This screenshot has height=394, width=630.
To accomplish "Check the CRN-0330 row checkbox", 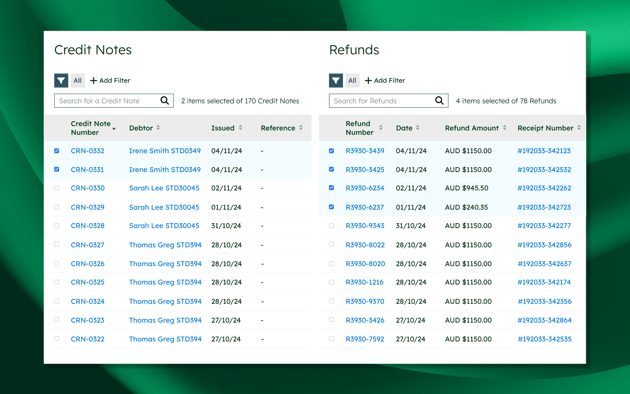I will [57, 188].
